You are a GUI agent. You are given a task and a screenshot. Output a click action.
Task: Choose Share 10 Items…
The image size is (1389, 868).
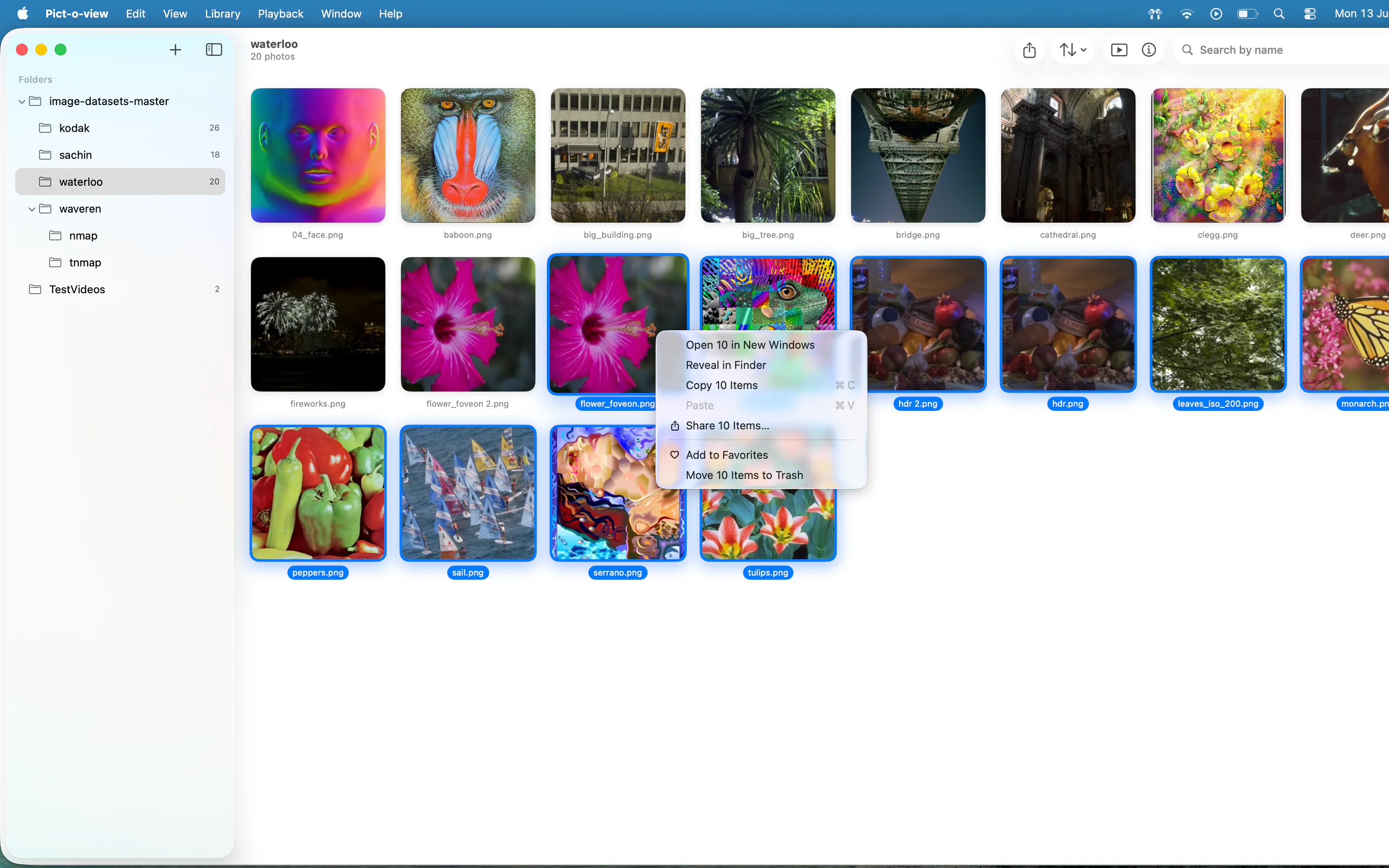(761, 425)
